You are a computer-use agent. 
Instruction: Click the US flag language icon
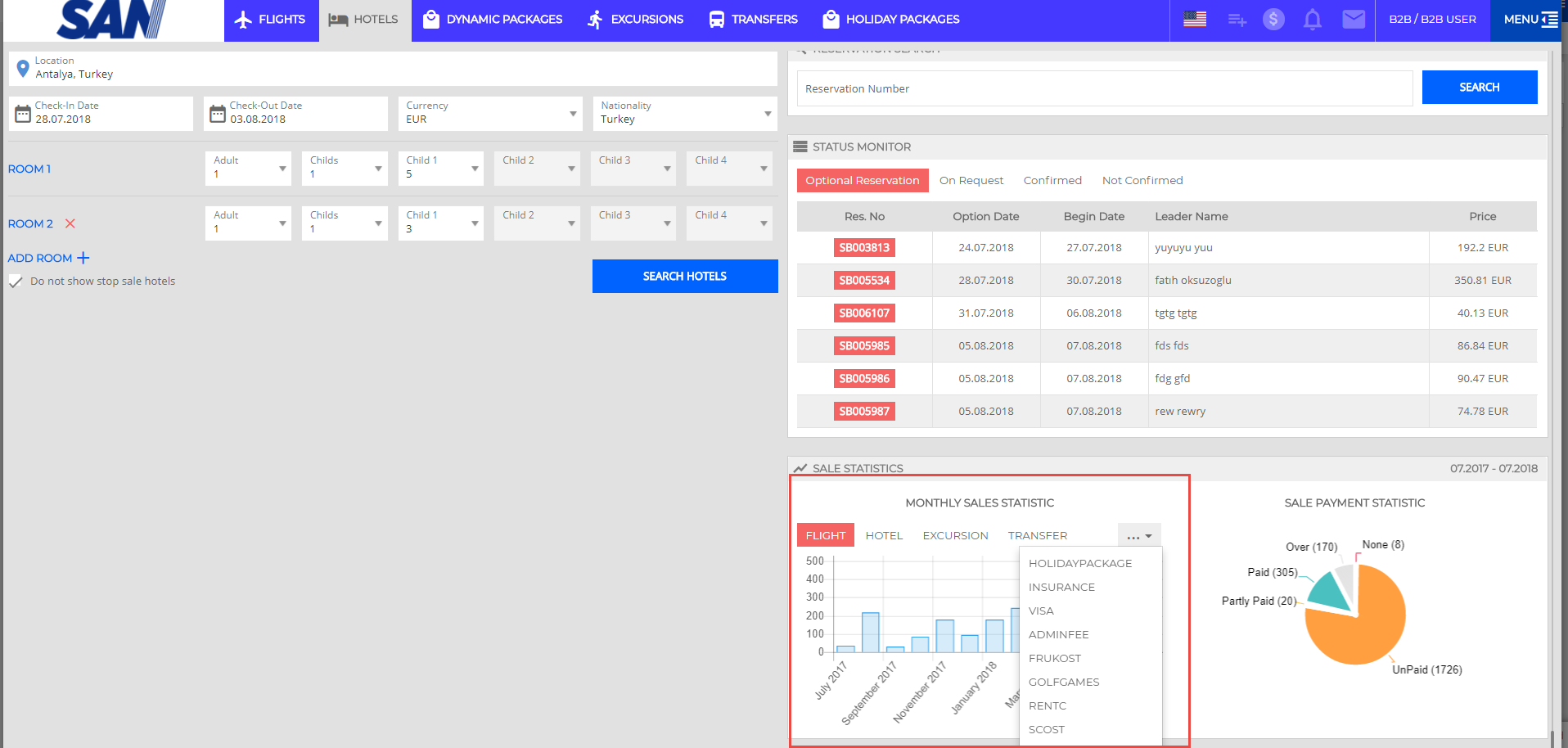(x=1195, y=19)
